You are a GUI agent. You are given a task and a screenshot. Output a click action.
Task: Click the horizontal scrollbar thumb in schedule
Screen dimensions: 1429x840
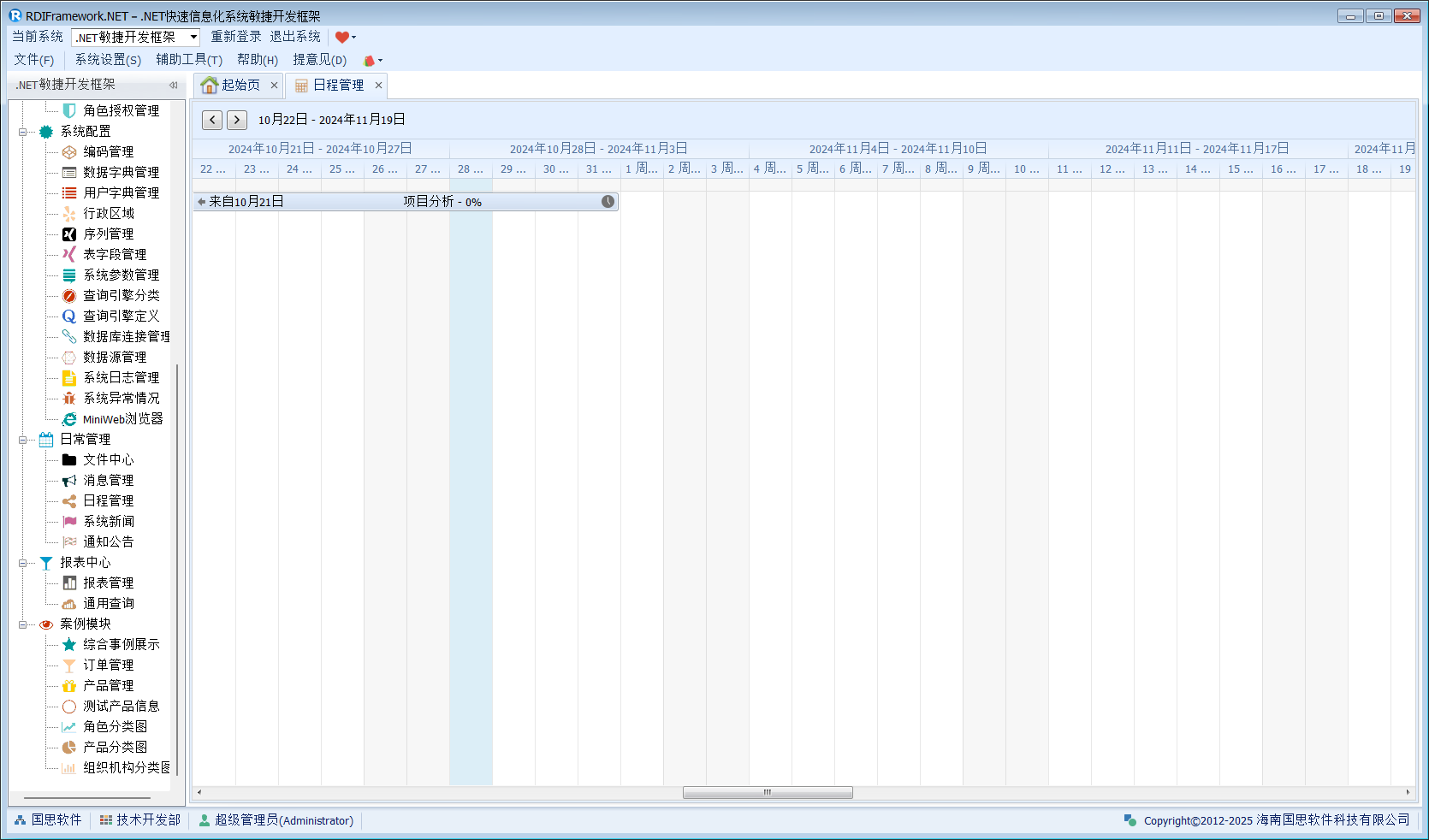pyautogui.click(x=767, y=792)
